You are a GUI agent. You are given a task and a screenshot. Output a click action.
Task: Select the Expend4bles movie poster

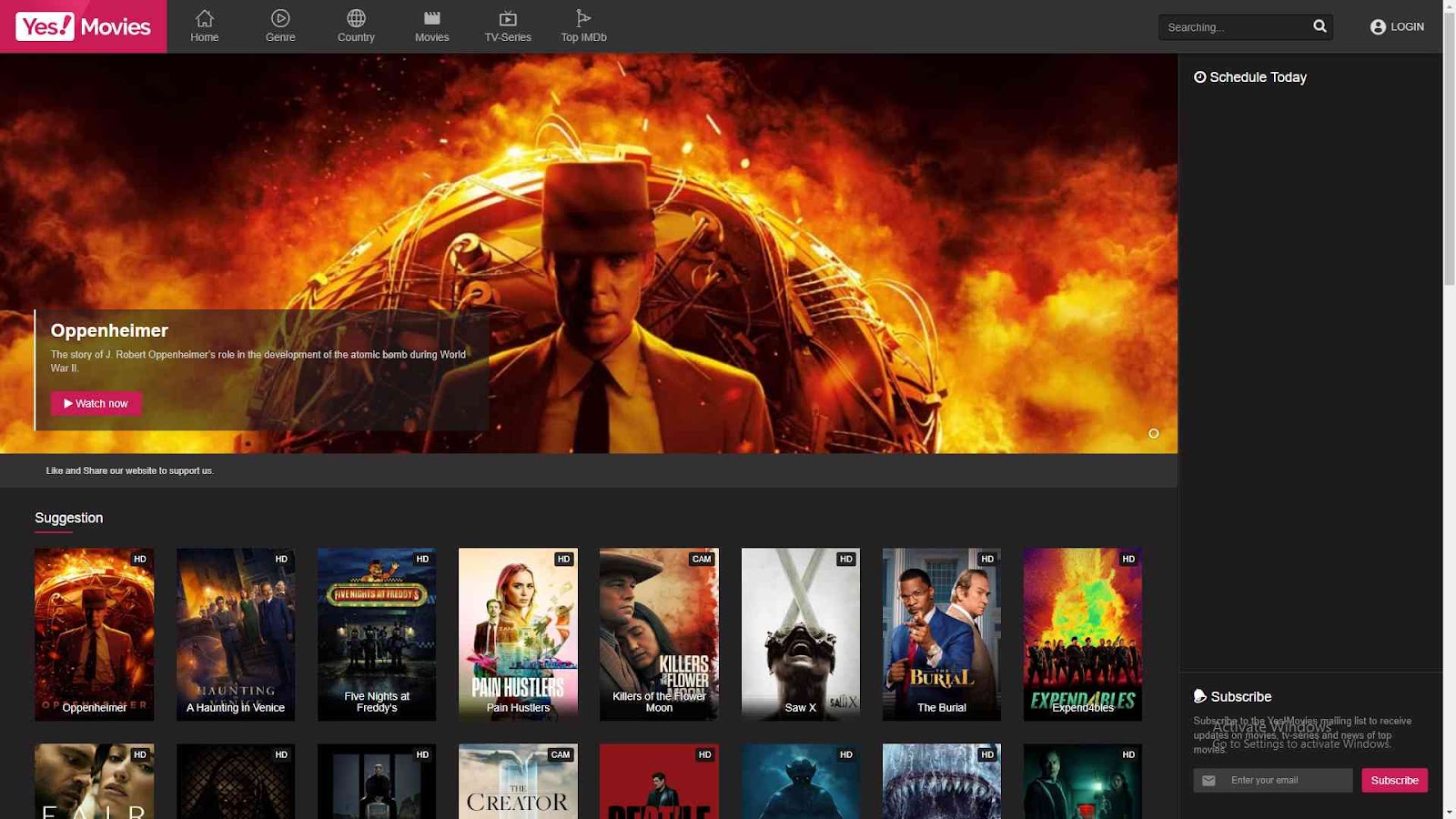point(1083,634)
